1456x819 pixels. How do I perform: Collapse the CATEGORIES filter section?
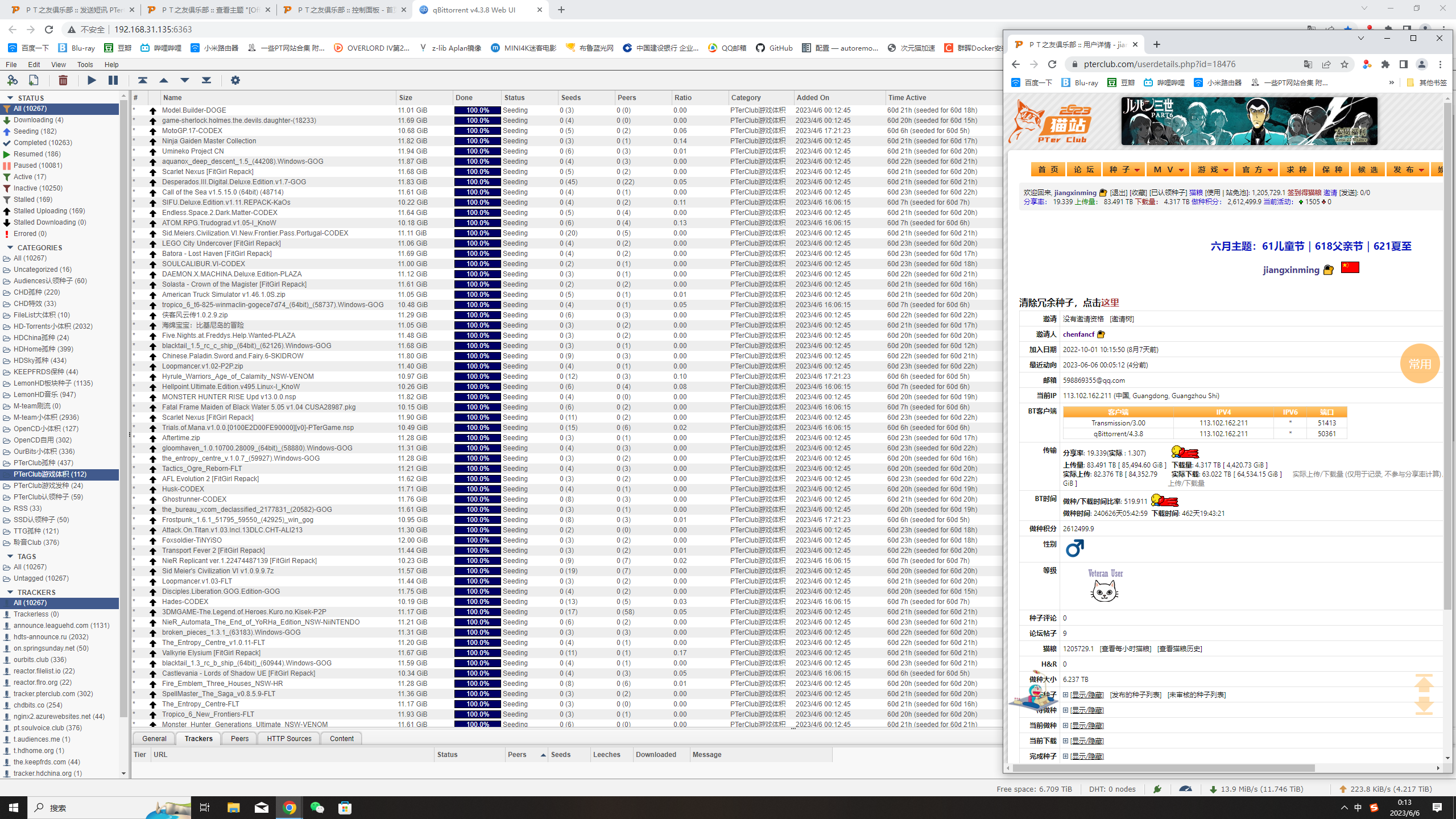(x=10, y=247)
